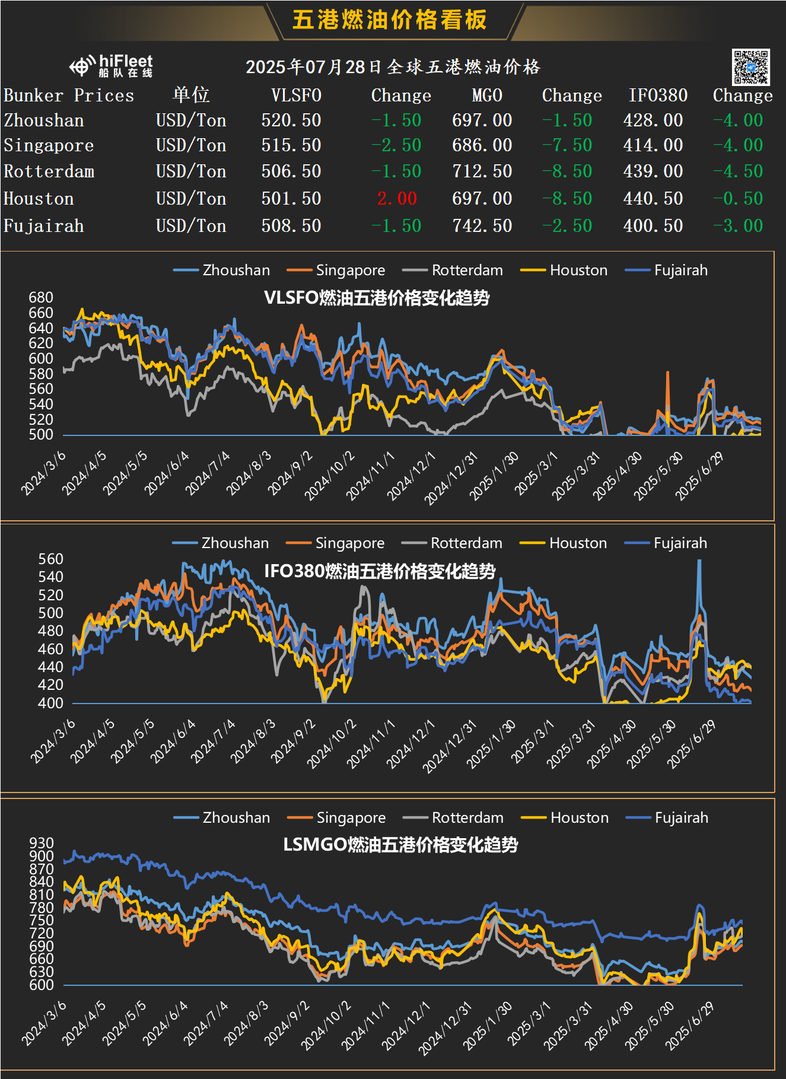This screenshot has width=786, height=1079.
Task: Click the Houston row label in table
Action: pos(39,199)
